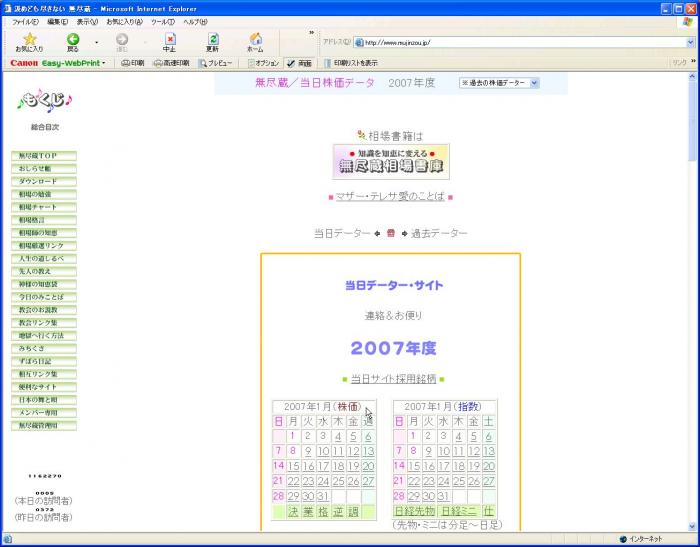Open the ファイル(F) menu

tap(26, 21)
